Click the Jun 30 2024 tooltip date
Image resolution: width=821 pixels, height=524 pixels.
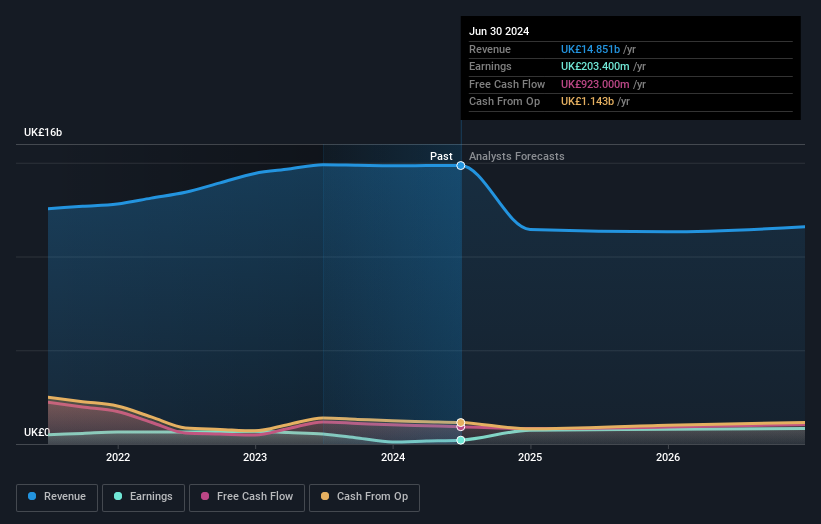[x=499, y=31]
